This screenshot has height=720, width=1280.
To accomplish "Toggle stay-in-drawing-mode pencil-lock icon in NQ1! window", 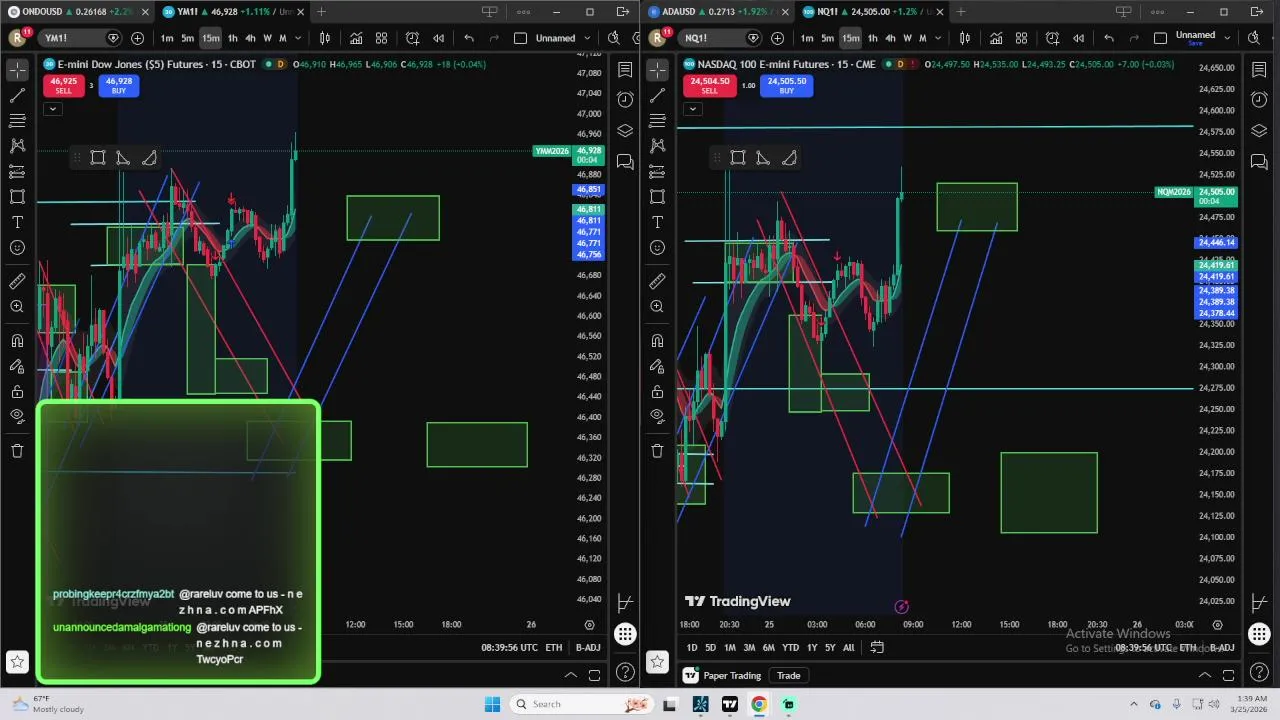I will click(x=657, y=366).
